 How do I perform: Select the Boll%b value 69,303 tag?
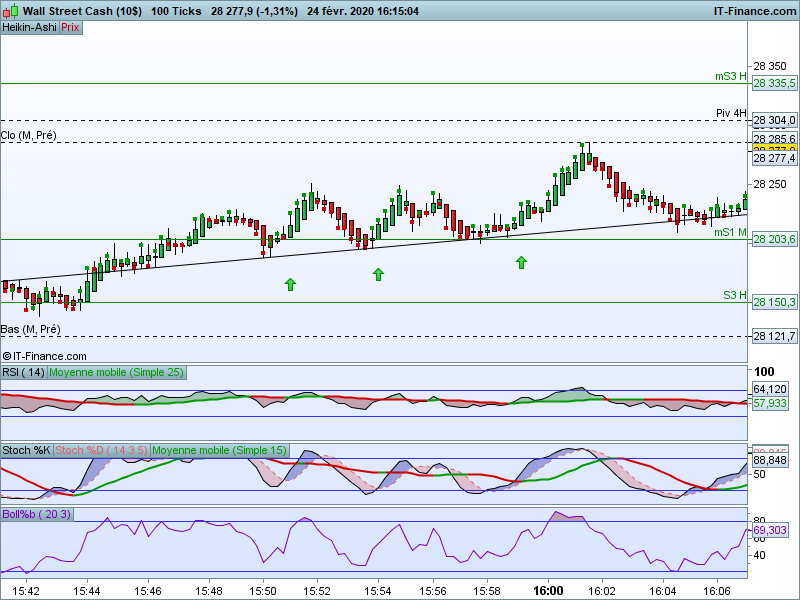tap(770, 531)
